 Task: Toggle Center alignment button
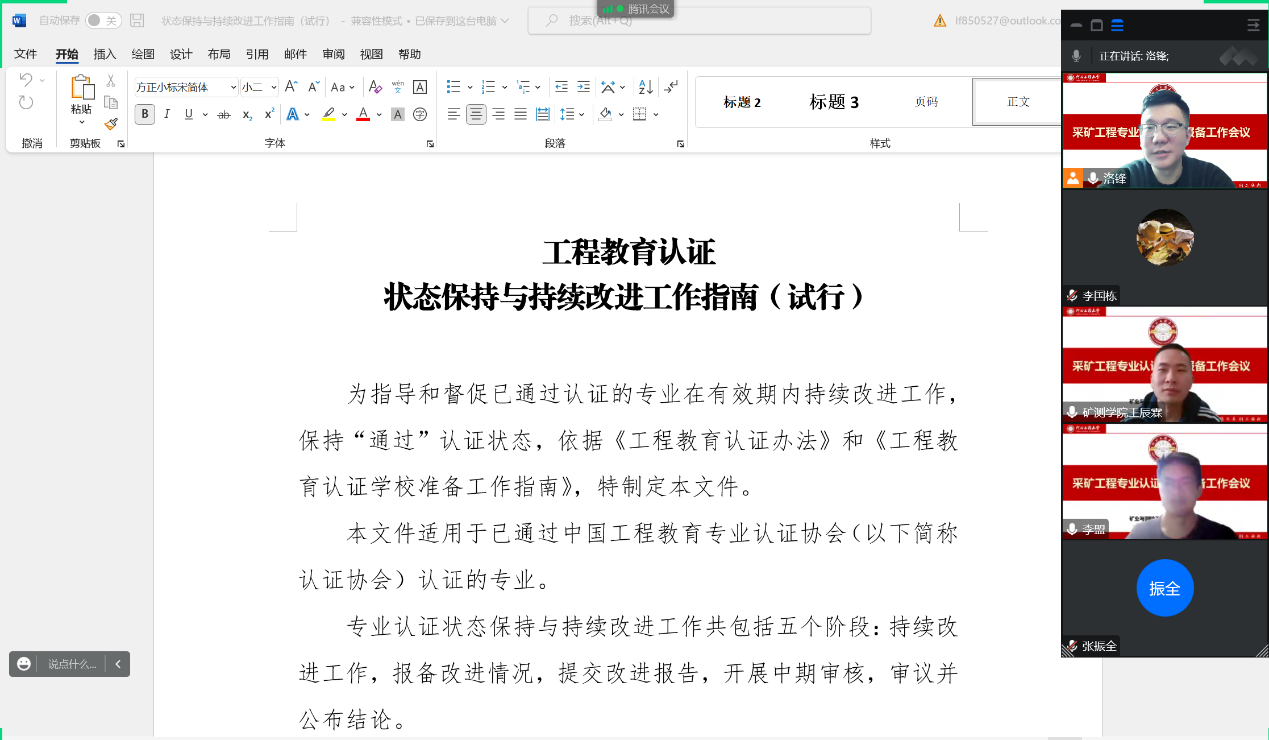coord(476,114)
